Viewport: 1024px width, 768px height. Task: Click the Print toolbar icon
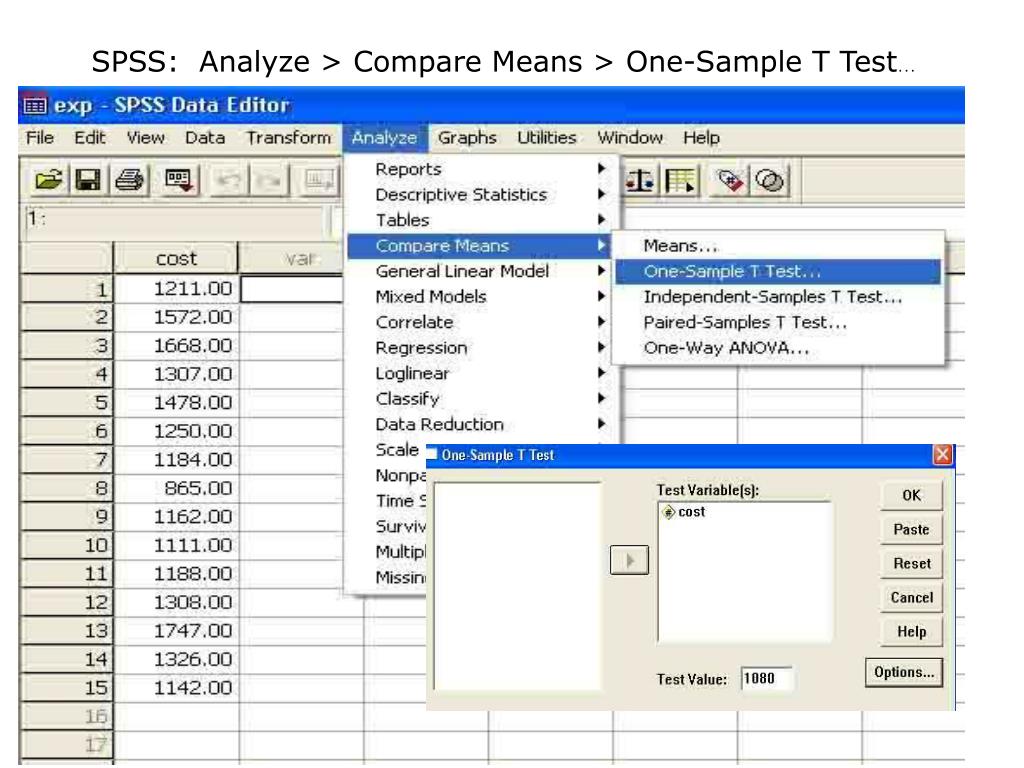click(129, 180)
